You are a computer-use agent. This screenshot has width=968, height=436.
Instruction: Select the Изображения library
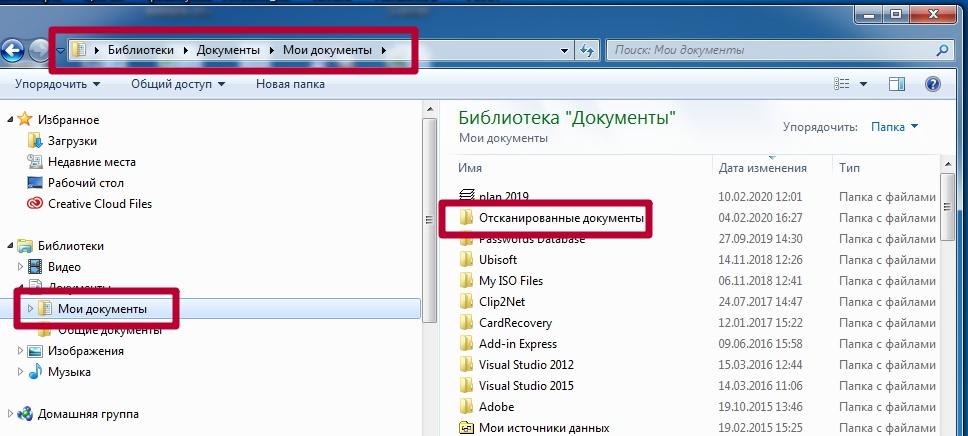pos(85,351)
